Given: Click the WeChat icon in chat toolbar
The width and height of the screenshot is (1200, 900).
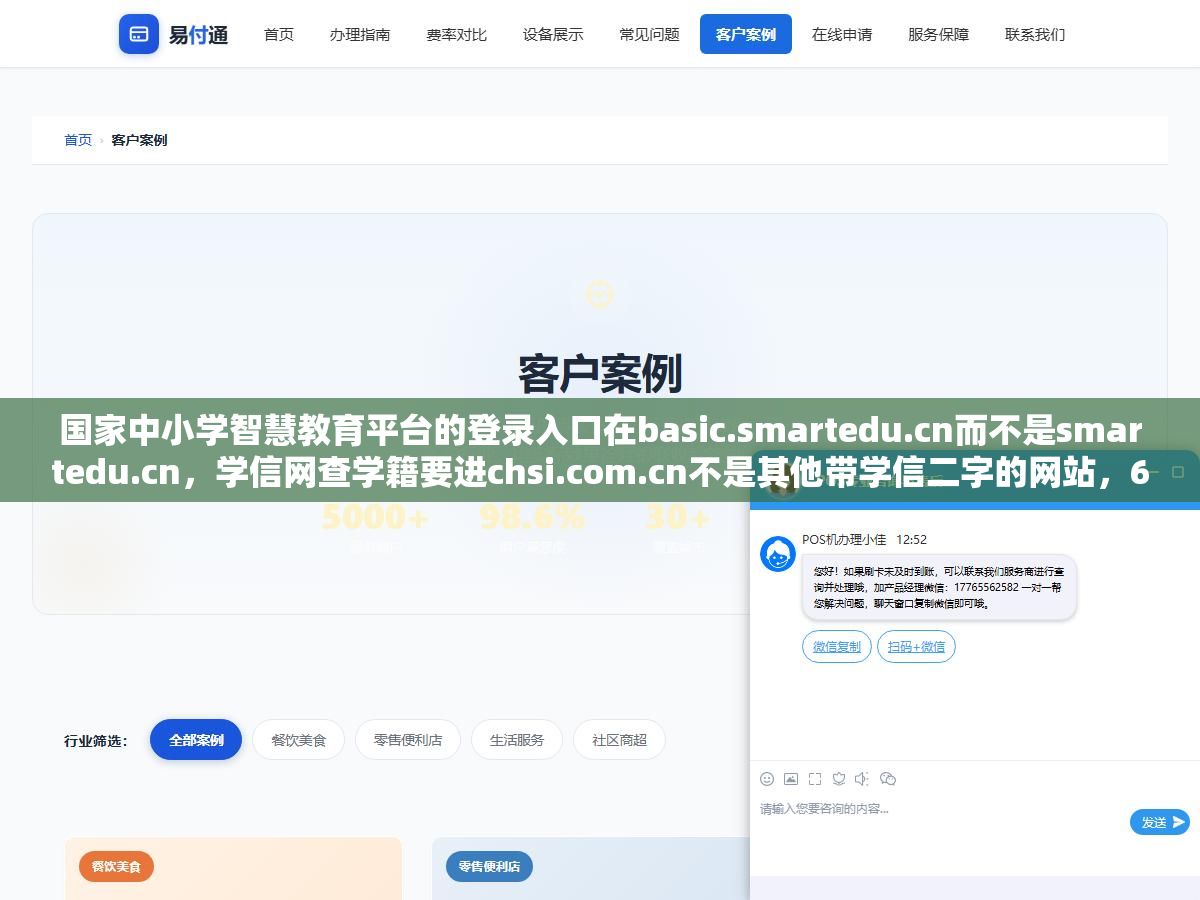Looking at the screenshot, I should (x=887, y=779).
